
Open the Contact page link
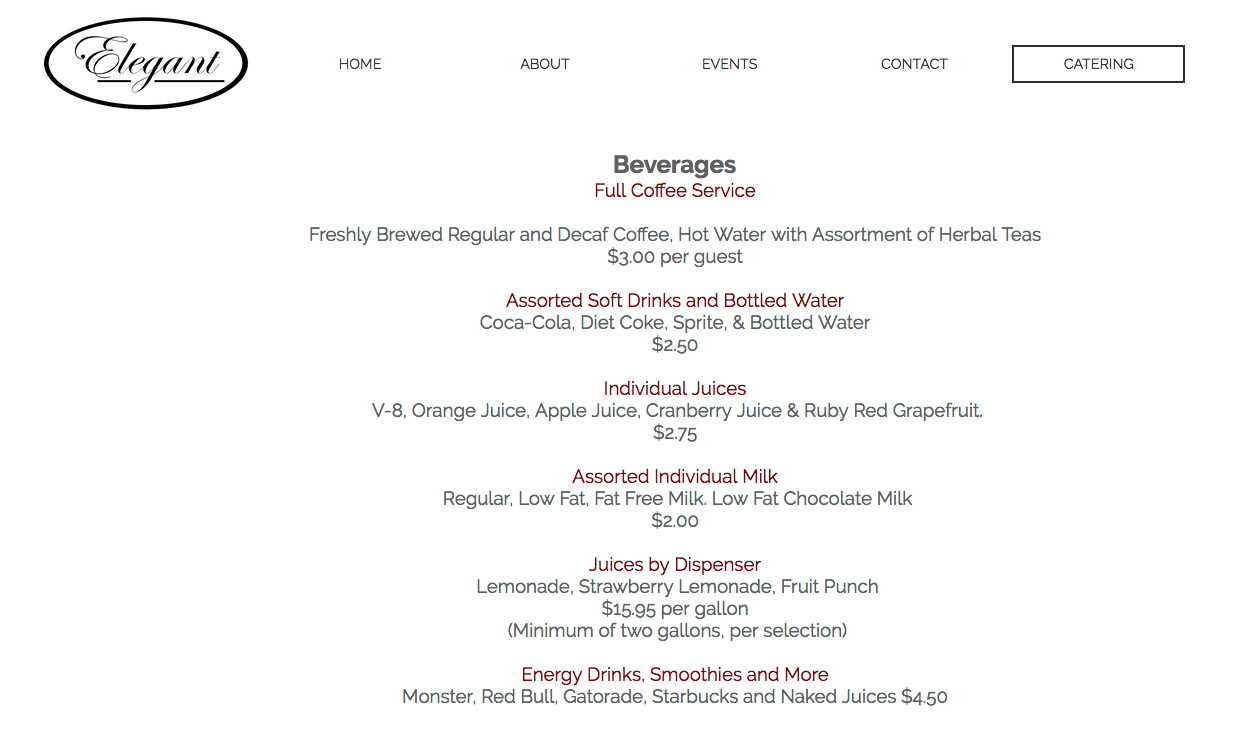pyautogui.click(x=914, y=64)
